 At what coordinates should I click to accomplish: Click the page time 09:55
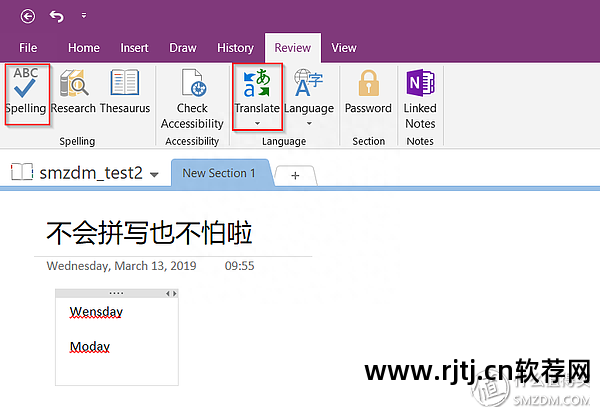[x=239, y=266]
